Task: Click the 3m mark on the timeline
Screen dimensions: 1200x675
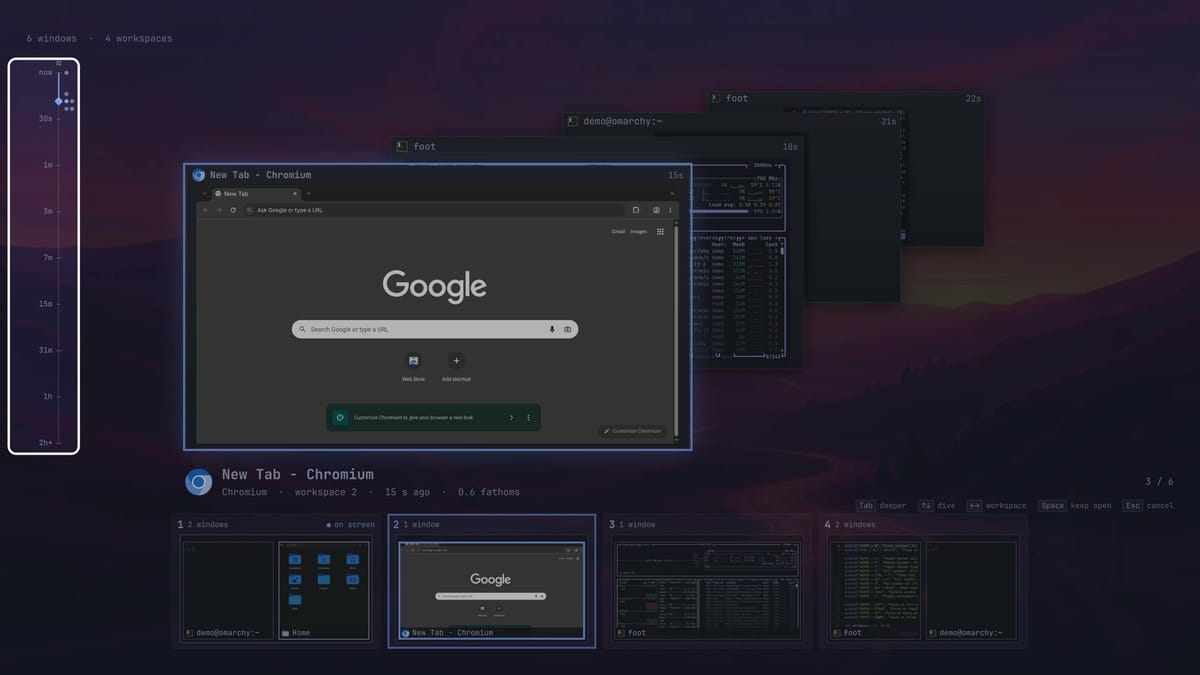Action: coord(48,211)
